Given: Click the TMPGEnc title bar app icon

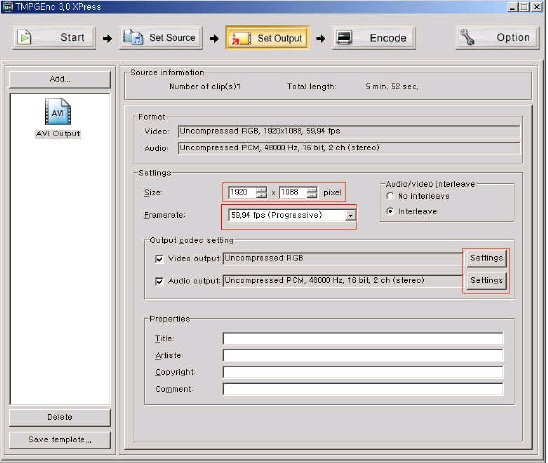Looking at the screenshot, I should [7, 7].
